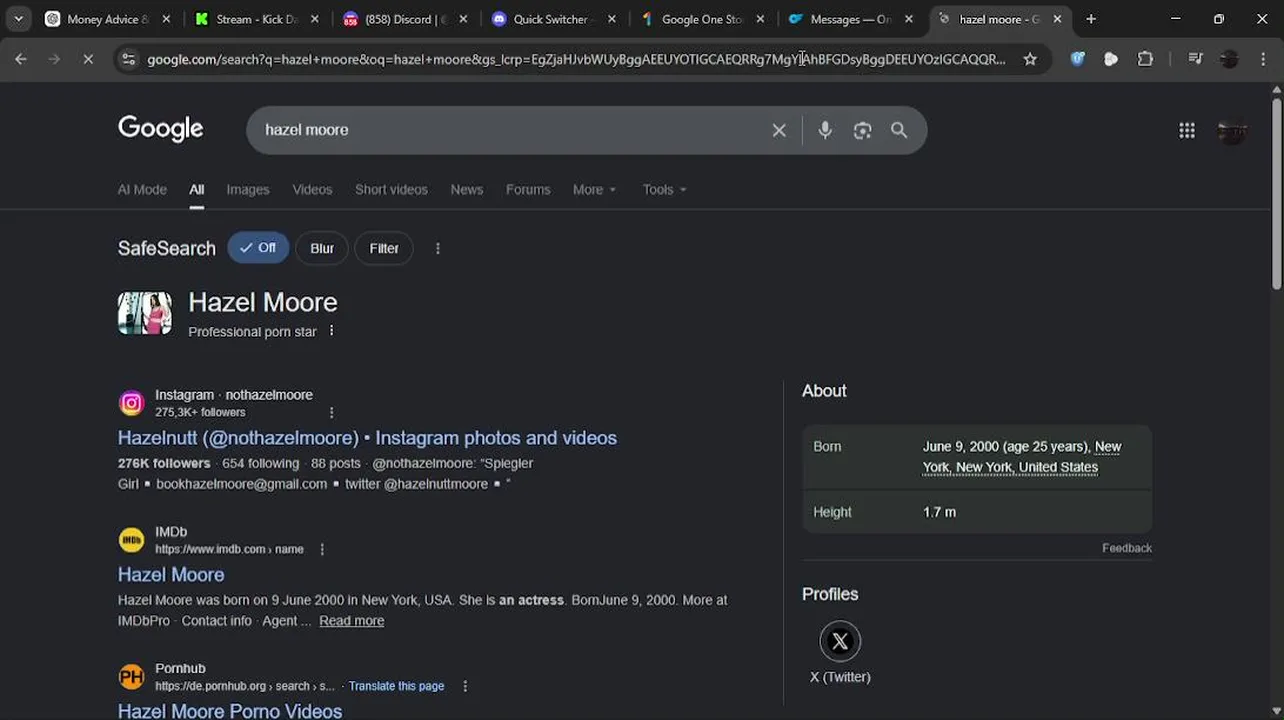The image size is (1284, 720).
Task: Expand the Tools dropdown
Action: pos(665,189)
